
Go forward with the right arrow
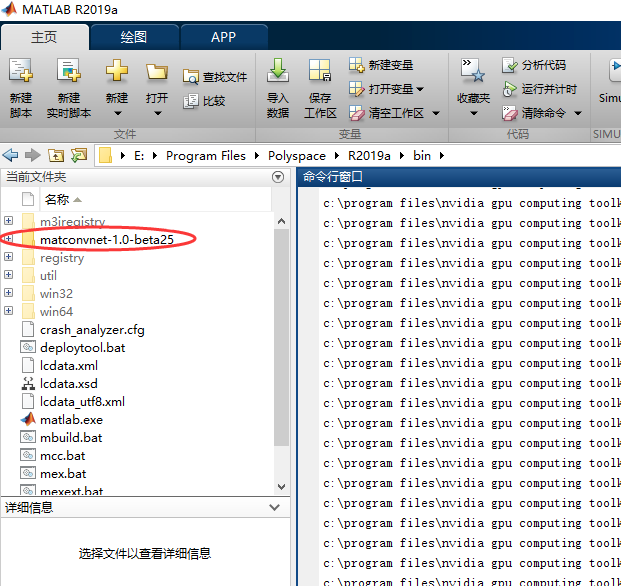coord(32,155)
